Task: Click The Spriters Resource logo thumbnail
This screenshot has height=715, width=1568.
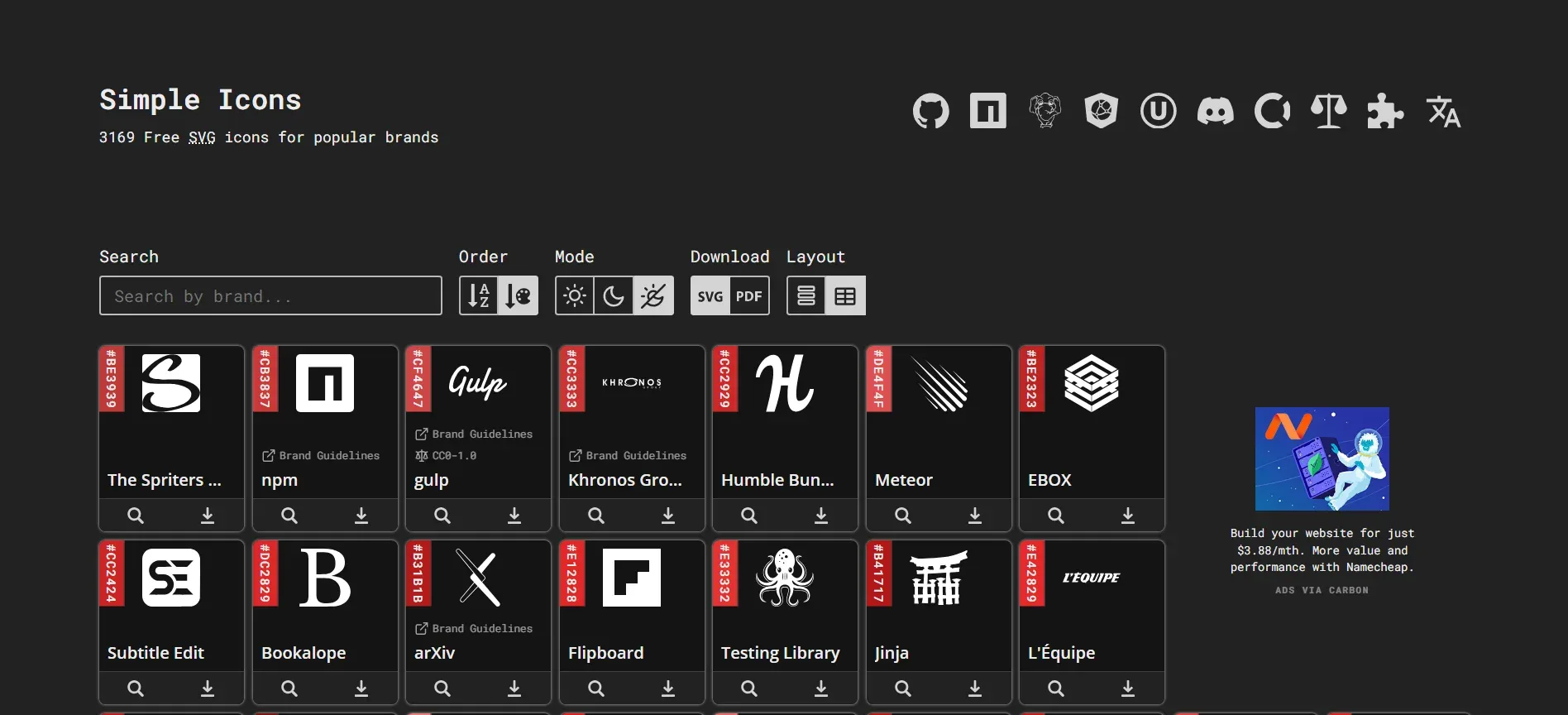Action: pos(171,383)
